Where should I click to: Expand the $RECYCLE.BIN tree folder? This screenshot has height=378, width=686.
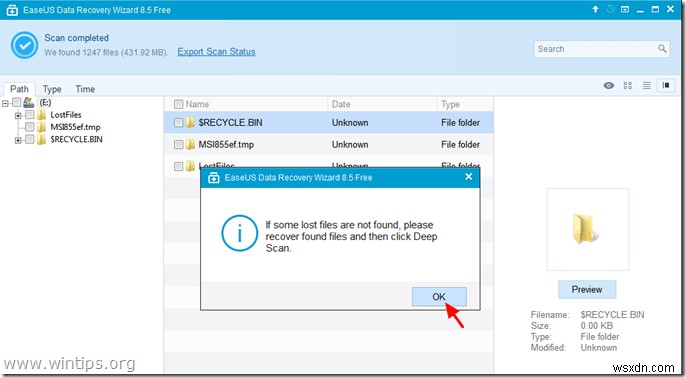18,140
